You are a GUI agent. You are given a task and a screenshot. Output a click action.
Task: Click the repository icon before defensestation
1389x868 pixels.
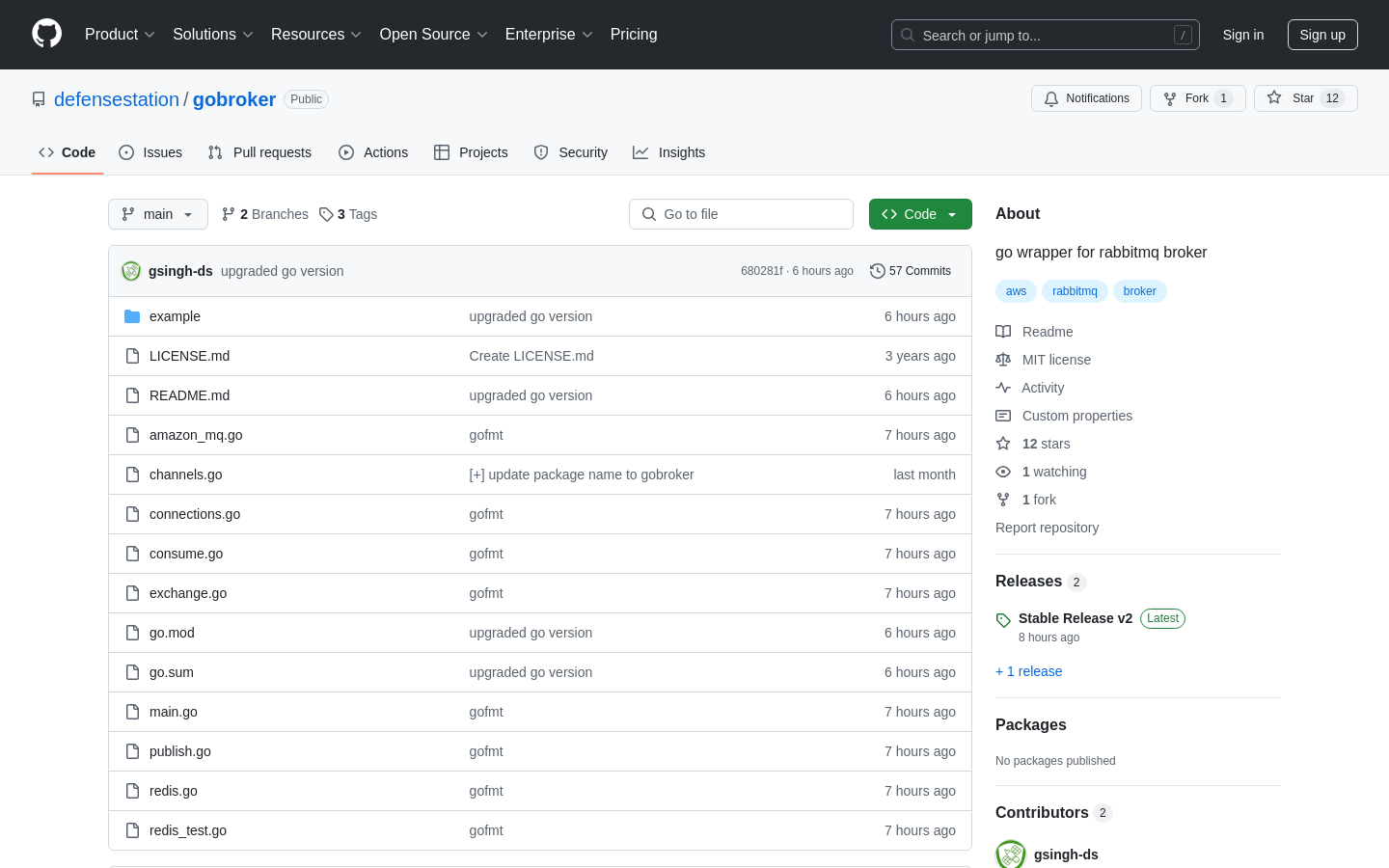click(39, 99)
